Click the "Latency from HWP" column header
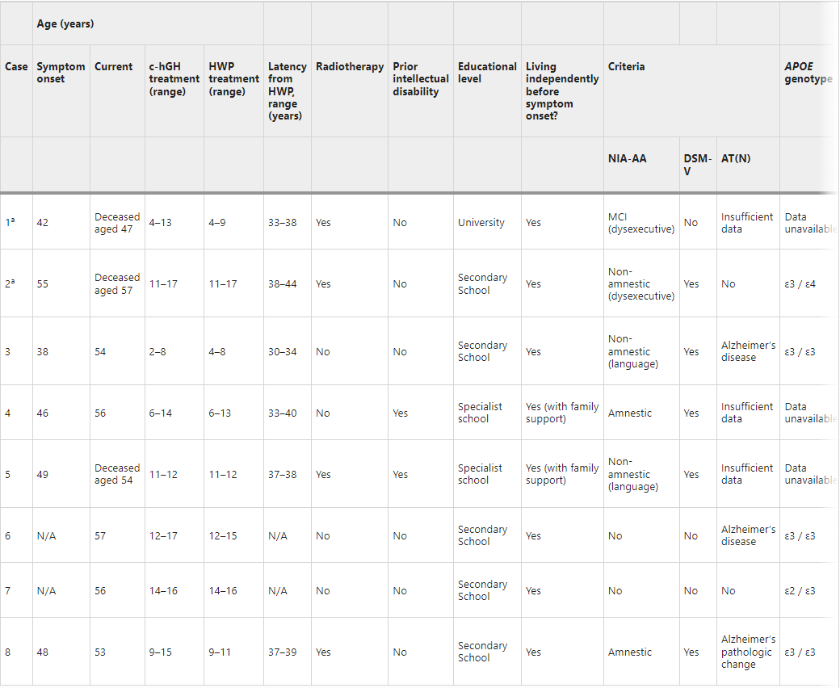The height and width of the screenshot is (688, 840). coord(287,91)
